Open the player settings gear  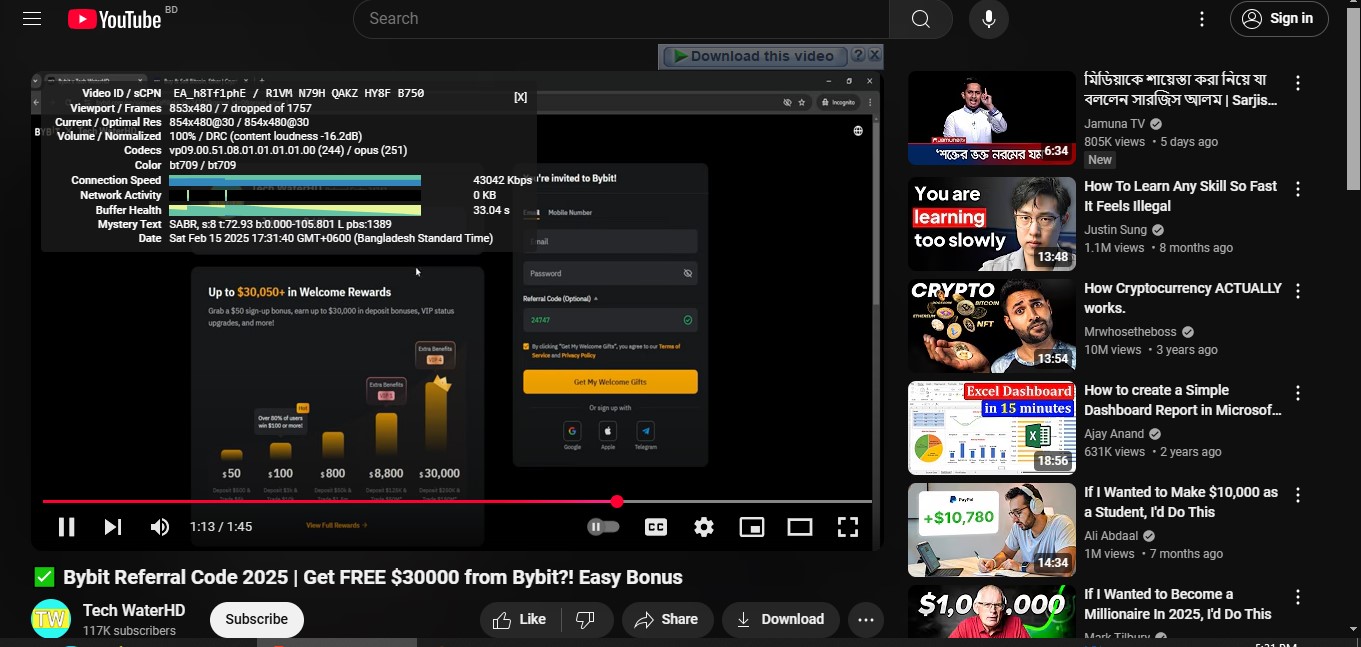click(x=704, y=527)
